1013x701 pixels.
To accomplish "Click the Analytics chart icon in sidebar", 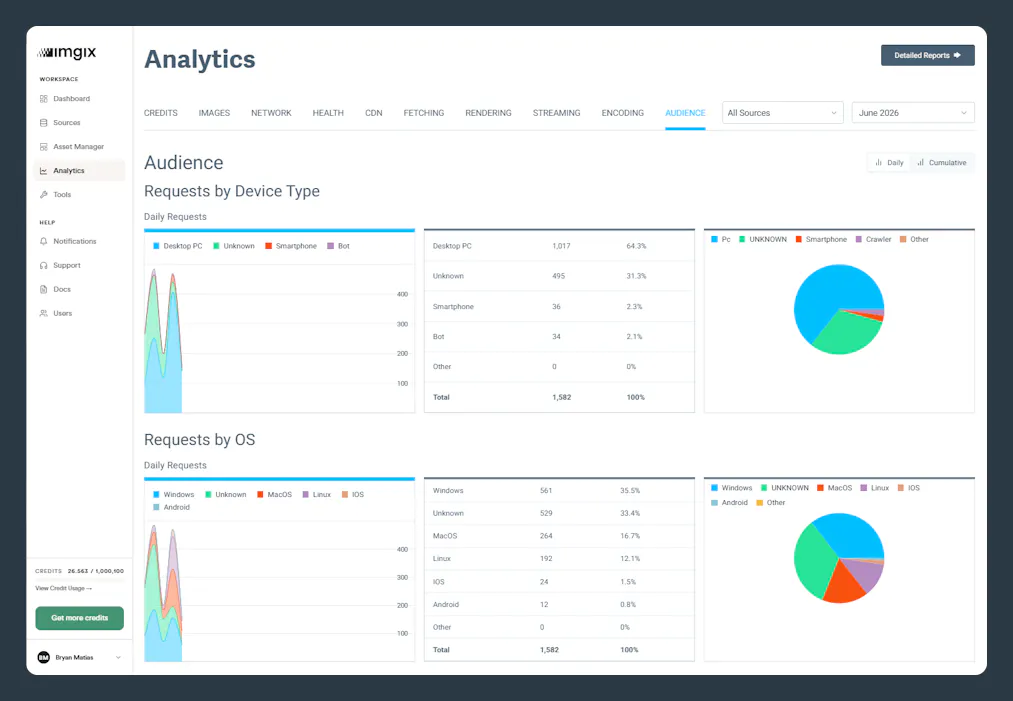I will coord(43,171).
